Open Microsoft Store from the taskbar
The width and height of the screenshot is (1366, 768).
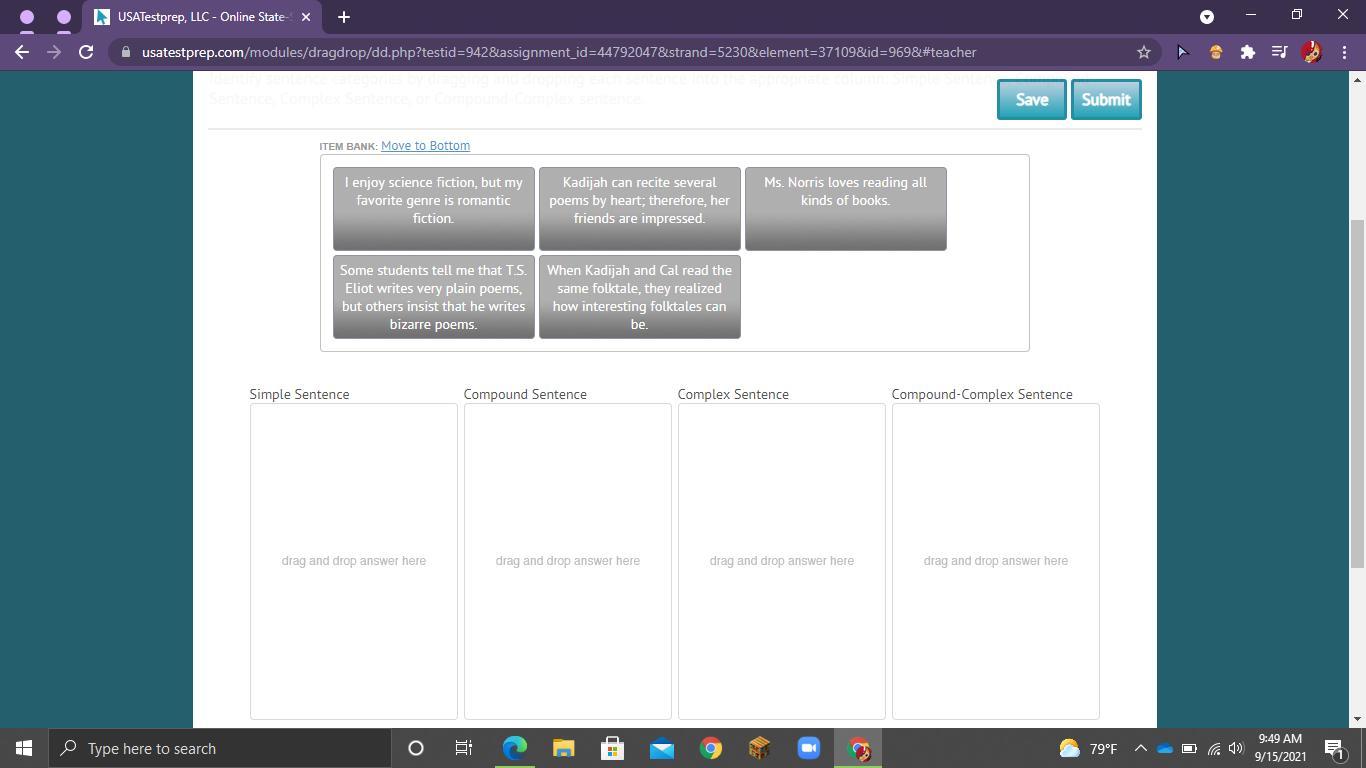(612, 748)
